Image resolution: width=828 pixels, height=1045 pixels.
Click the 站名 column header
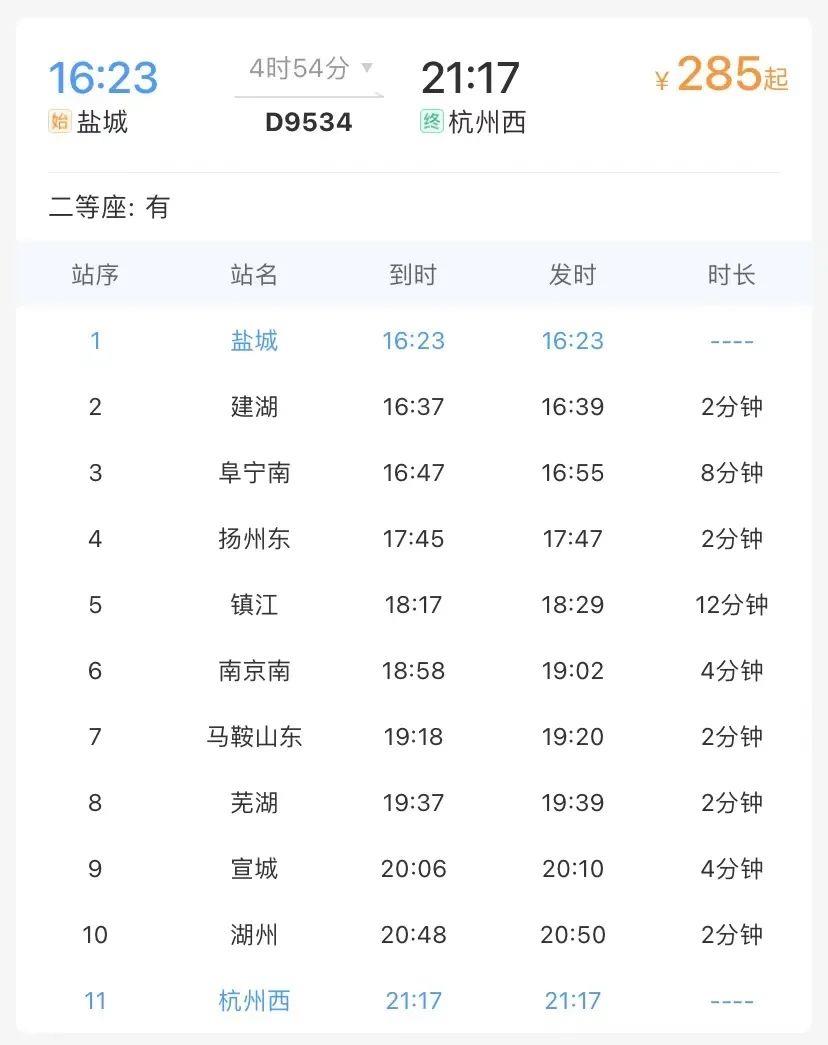[254, 275]
